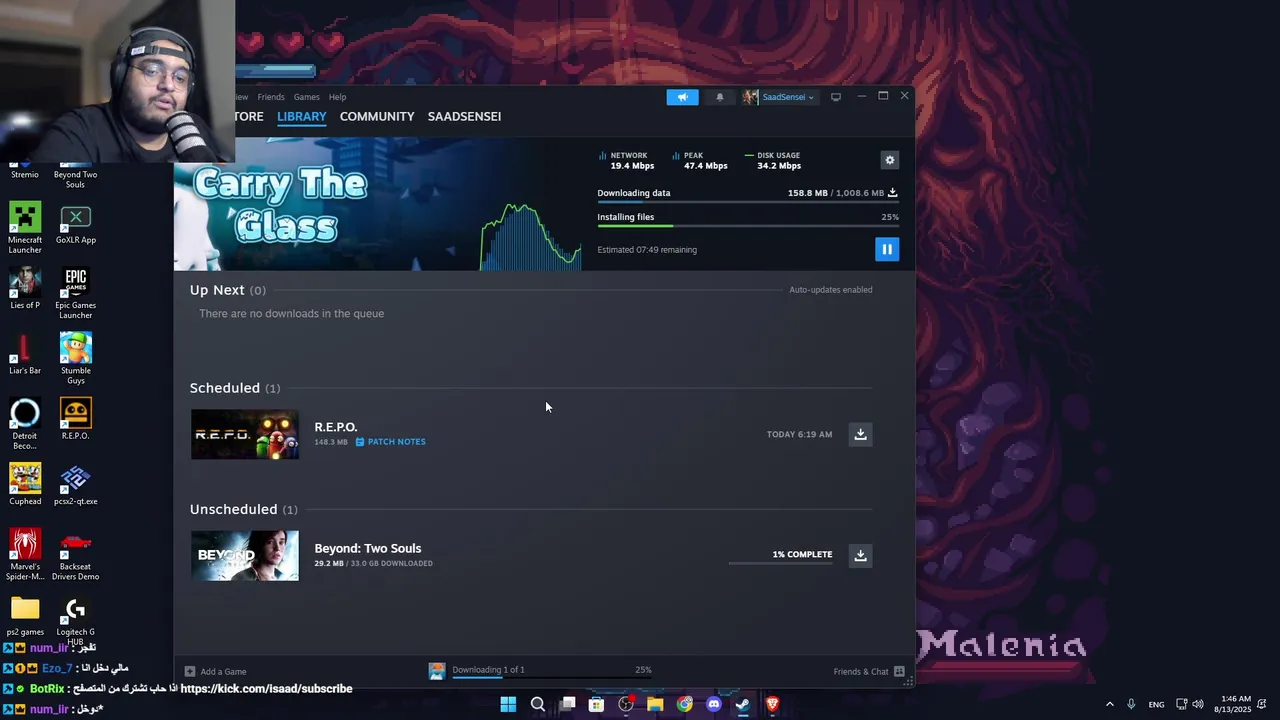
Task: Open Detroit Become Human desktop shortcut
Action: pyautogui.click(x=25, y=424)
